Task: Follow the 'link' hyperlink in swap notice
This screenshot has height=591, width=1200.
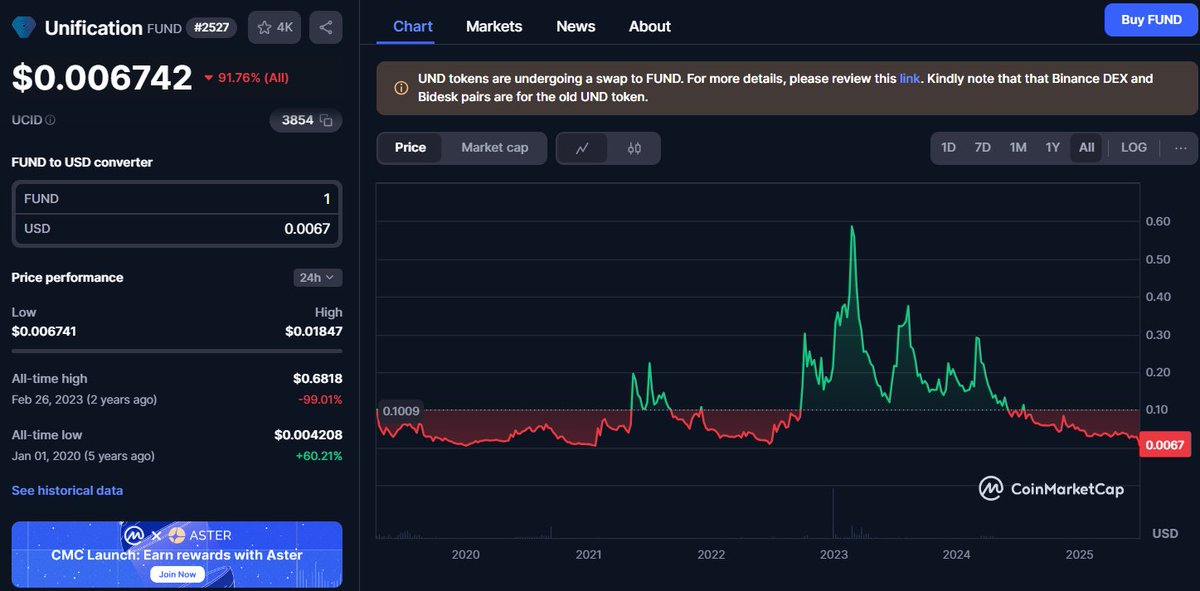Action: pos(910,78)
